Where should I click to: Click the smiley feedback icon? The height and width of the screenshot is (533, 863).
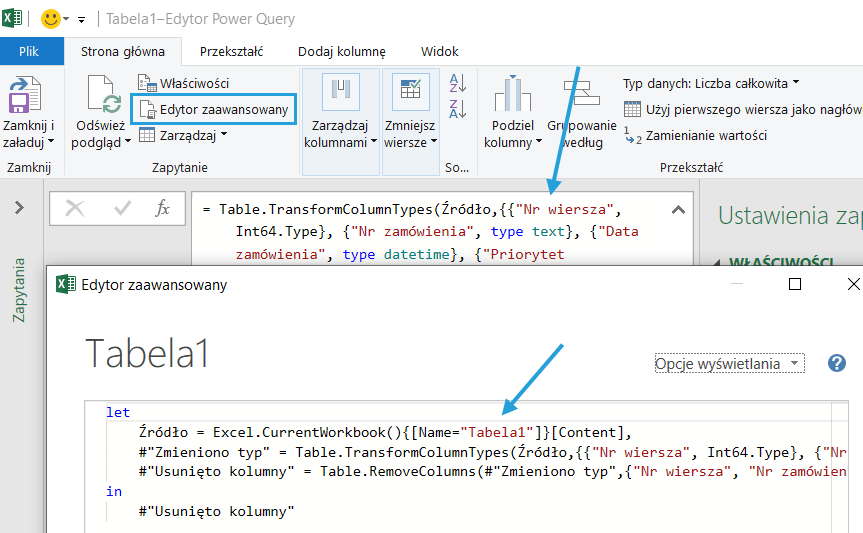point(50,18)
